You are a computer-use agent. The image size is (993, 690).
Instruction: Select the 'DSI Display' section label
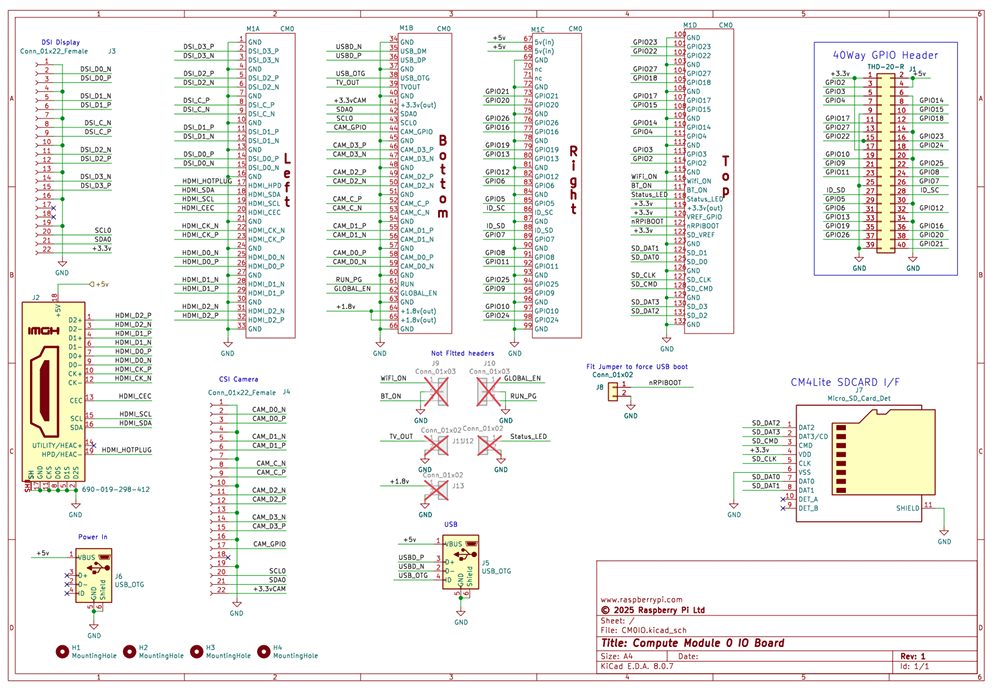pos(60,41)
